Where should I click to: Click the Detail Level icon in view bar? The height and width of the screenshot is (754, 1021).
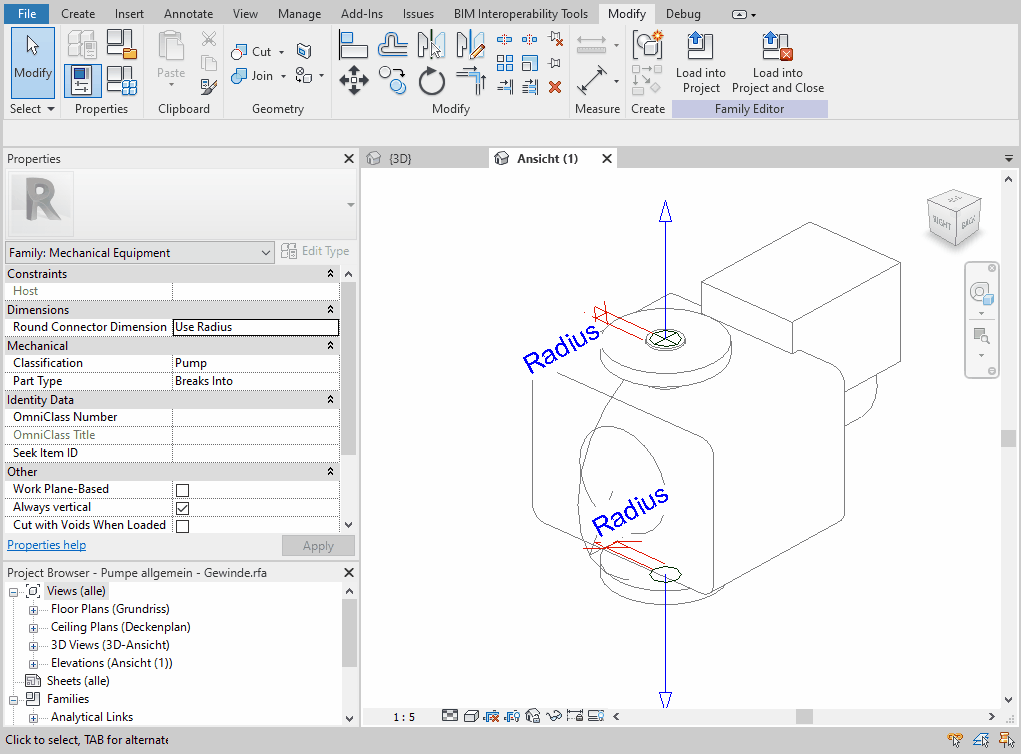[450, 716]
